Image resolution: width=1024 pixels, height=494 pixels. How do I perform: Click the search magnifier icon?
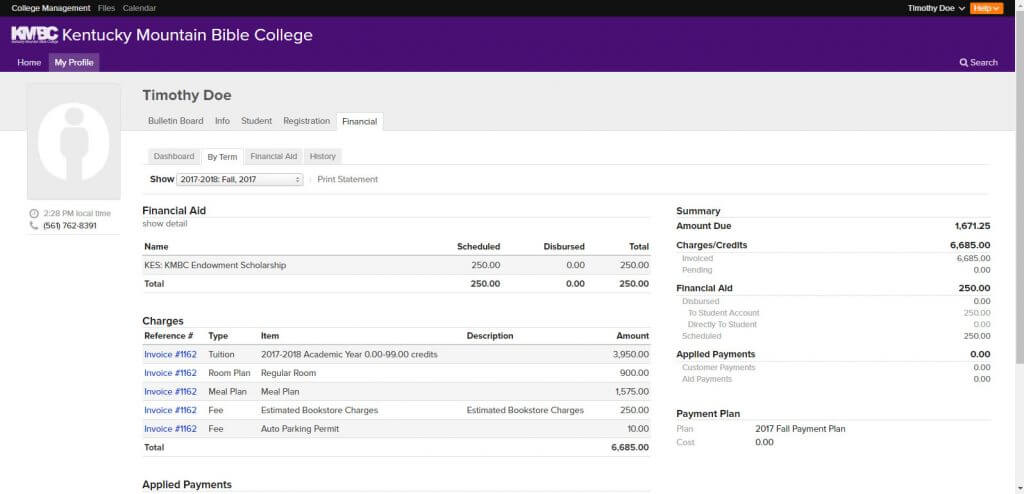click(x=963, y=63)
